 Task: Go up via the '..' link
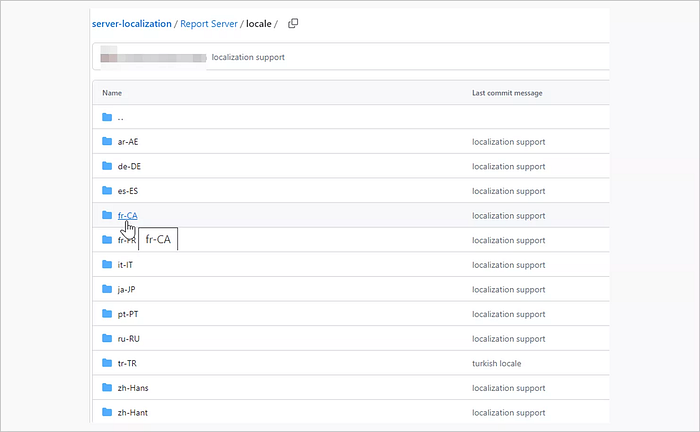pos(121,118)
